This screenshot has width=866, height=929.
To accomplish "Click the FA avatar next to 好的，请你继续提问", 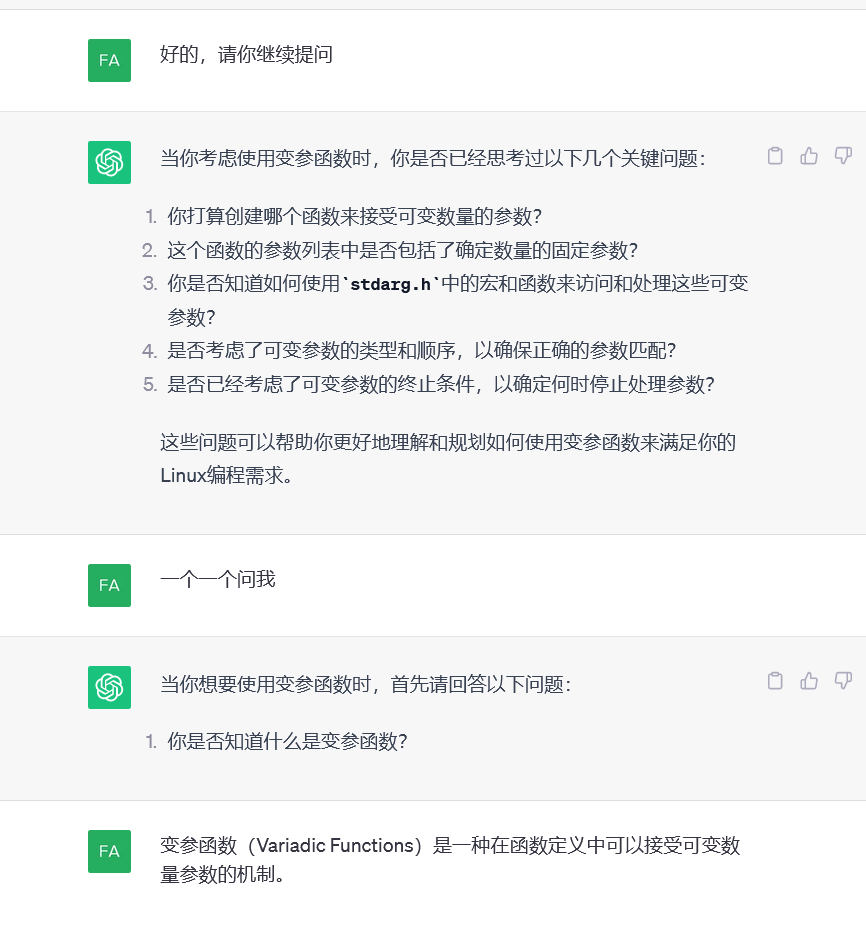I will [x=109, y=60].
